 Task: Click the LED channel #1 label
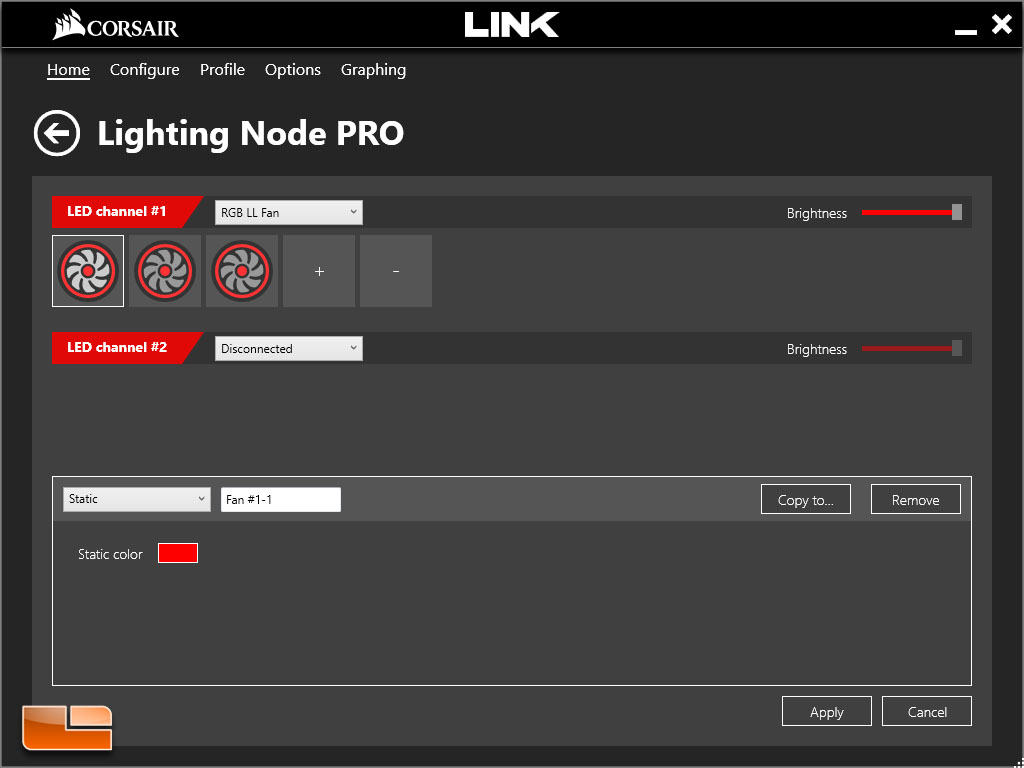[x=117, y=212]
